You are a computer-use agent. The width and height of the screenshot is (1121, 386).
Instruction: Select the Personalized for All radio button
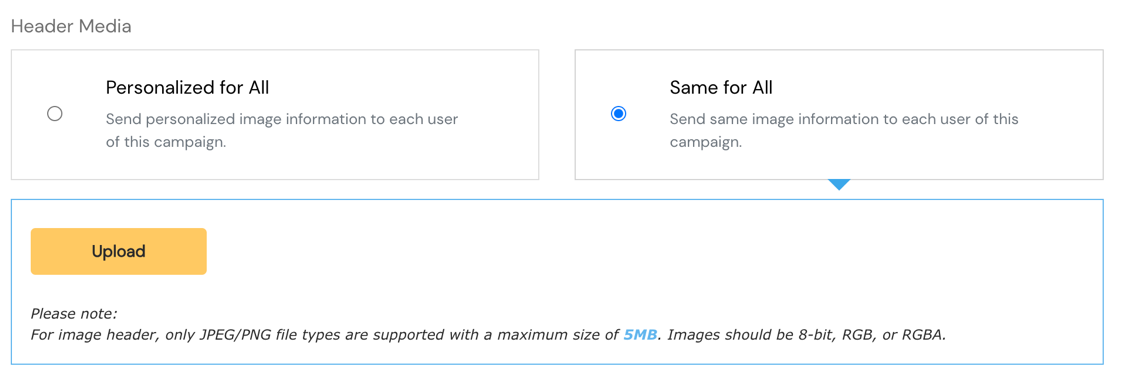(x=54, y=114)
